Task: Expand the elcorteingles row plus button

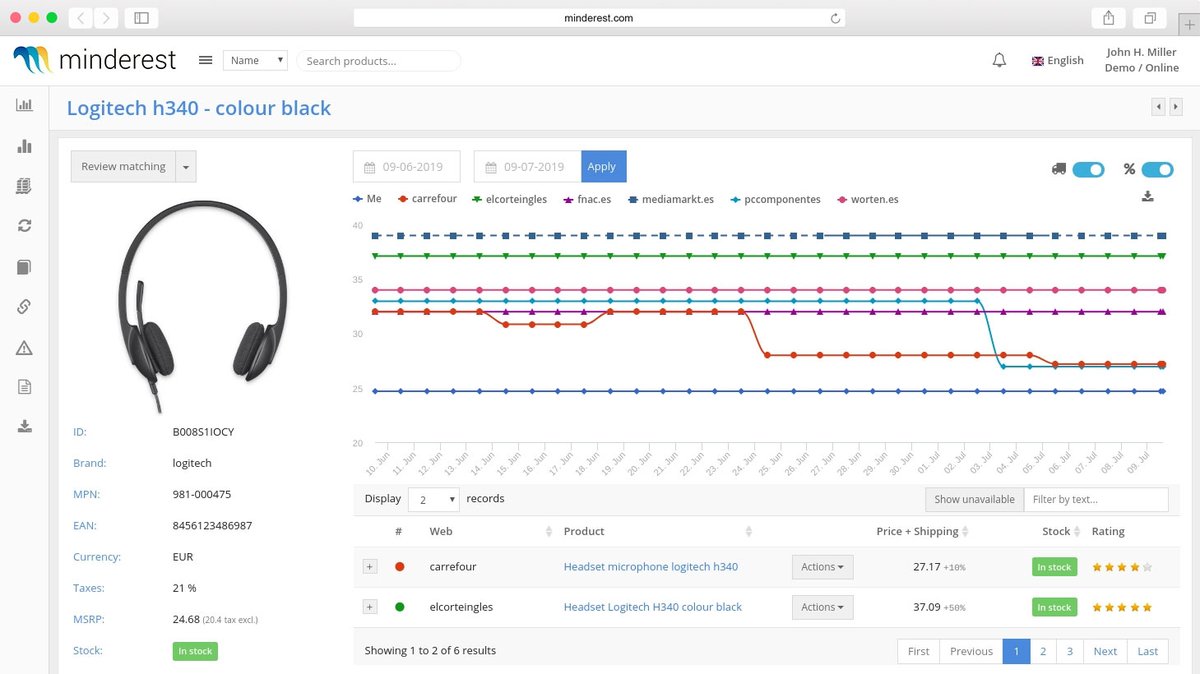Action: (369, 607)
